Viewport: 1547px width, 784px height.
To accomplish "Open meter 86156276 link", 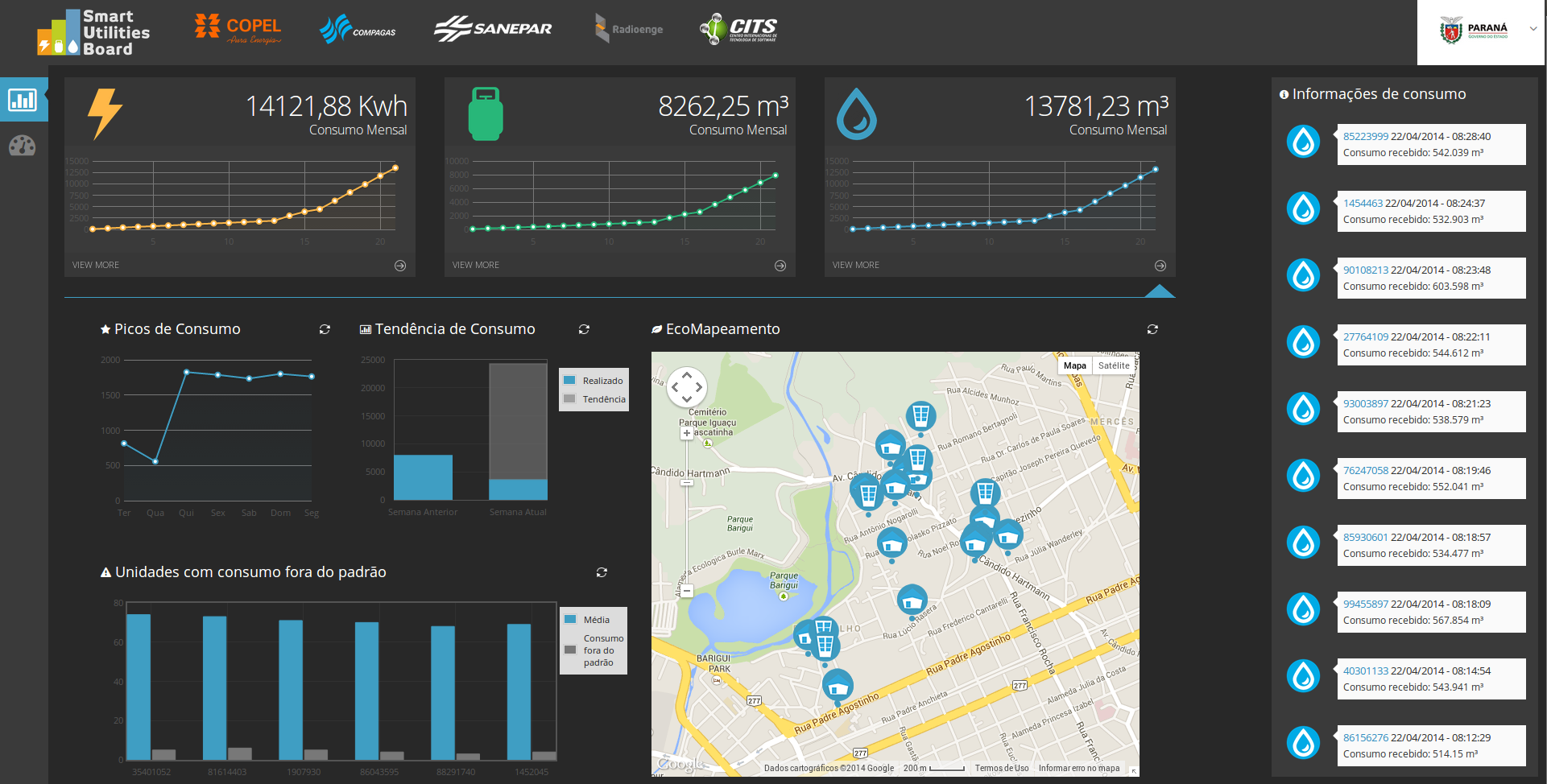I will click(x=1366, y=738).
